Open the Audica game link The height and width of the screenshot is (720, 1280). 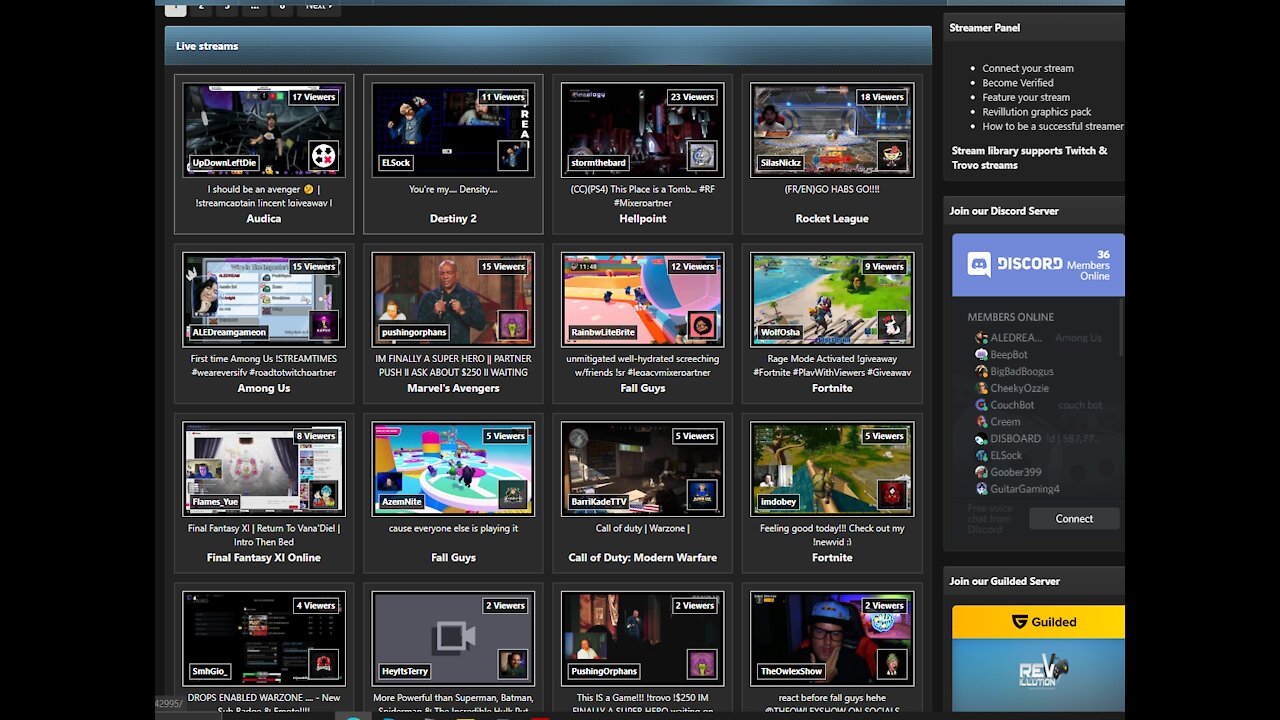click(264, 218)
